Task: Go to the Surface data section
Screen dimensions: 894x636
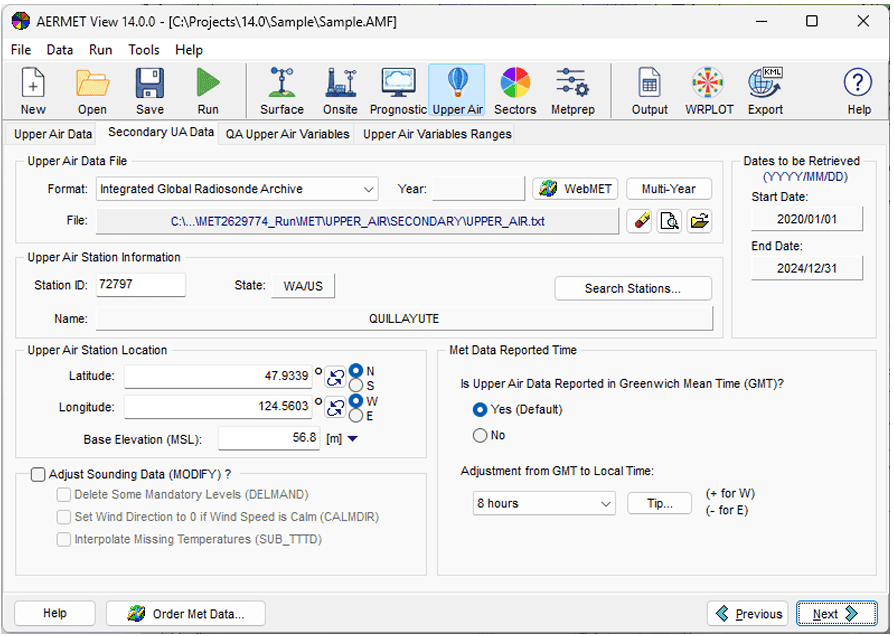Action: pos(282,91)
